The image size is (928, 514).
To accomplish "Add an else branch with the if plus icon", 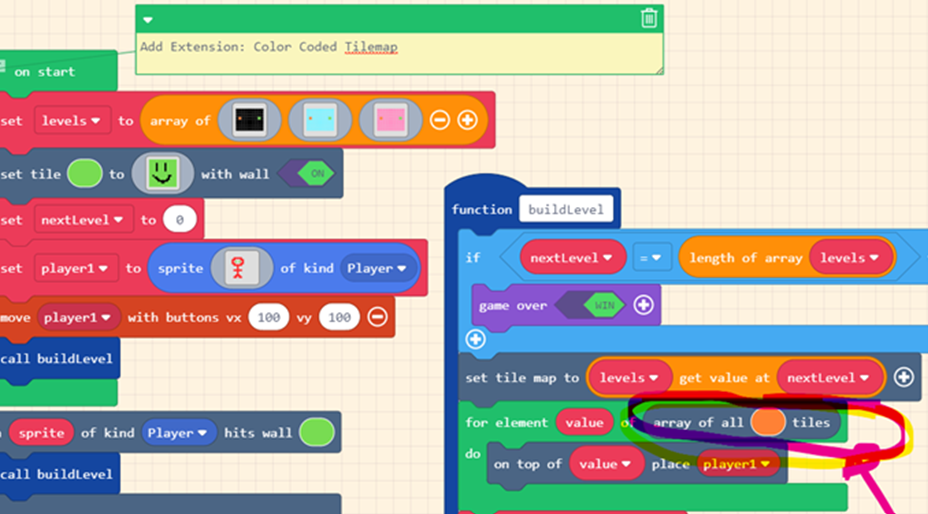I will click(x=475, y=339).
